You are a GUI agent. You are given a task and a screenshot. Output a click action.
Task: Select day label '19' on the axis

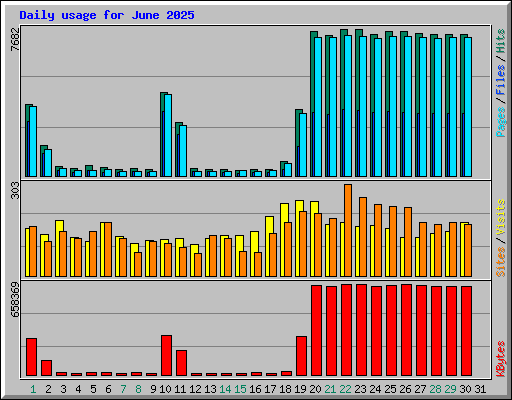click(x=300, y=389)
